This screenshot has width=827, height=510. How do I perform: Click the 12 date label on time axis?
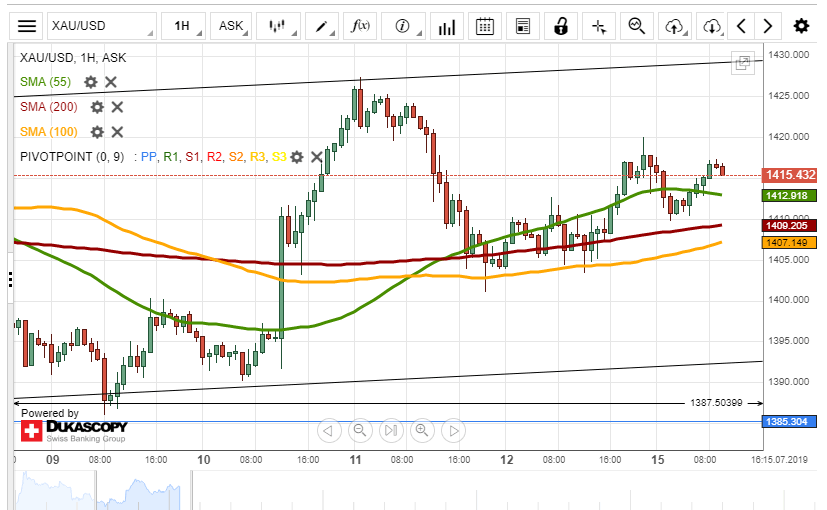point(506,460)
